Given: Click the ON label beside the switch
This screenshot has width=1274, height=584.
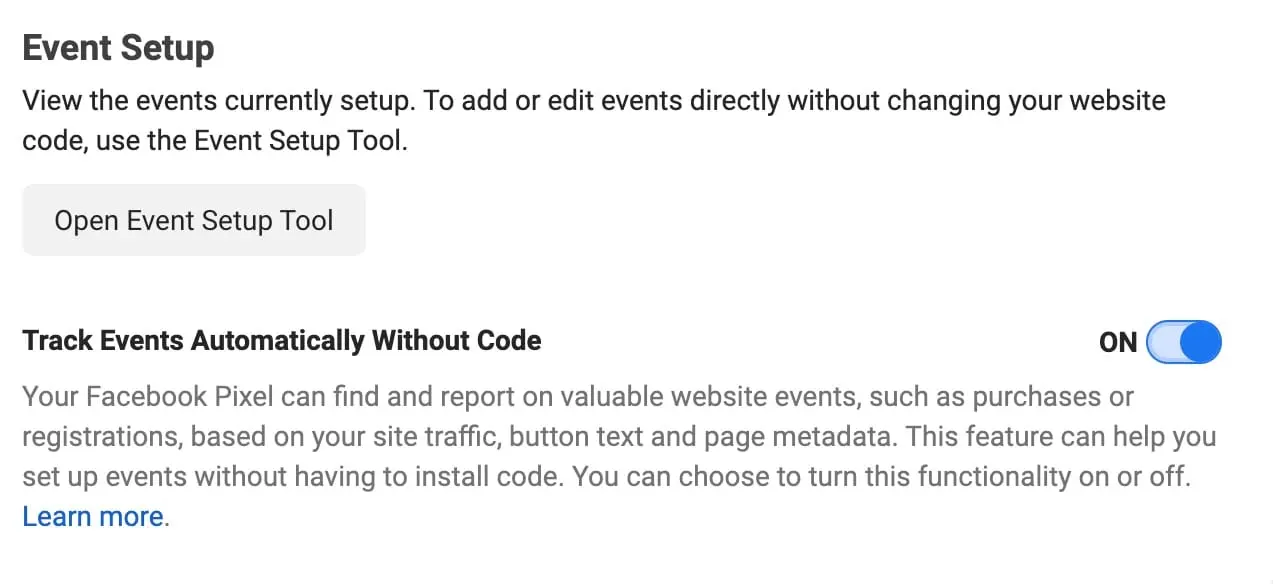Looking at the screenshot, I should tap(1117, 343).
